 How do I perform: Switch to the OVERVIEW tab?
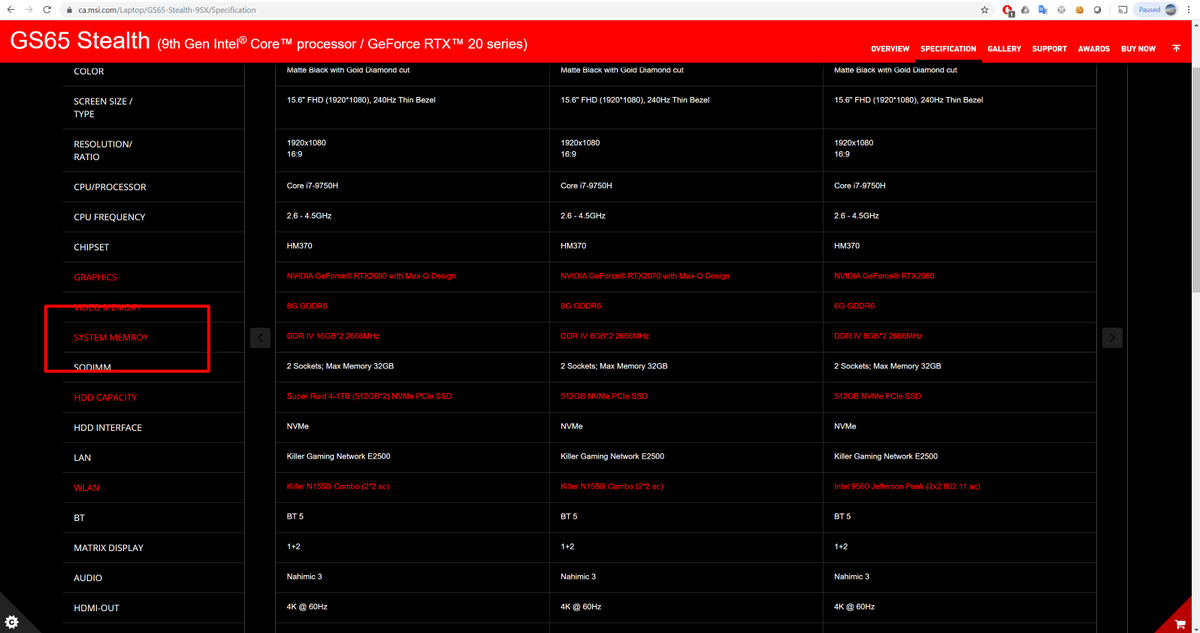pos(890,49)
